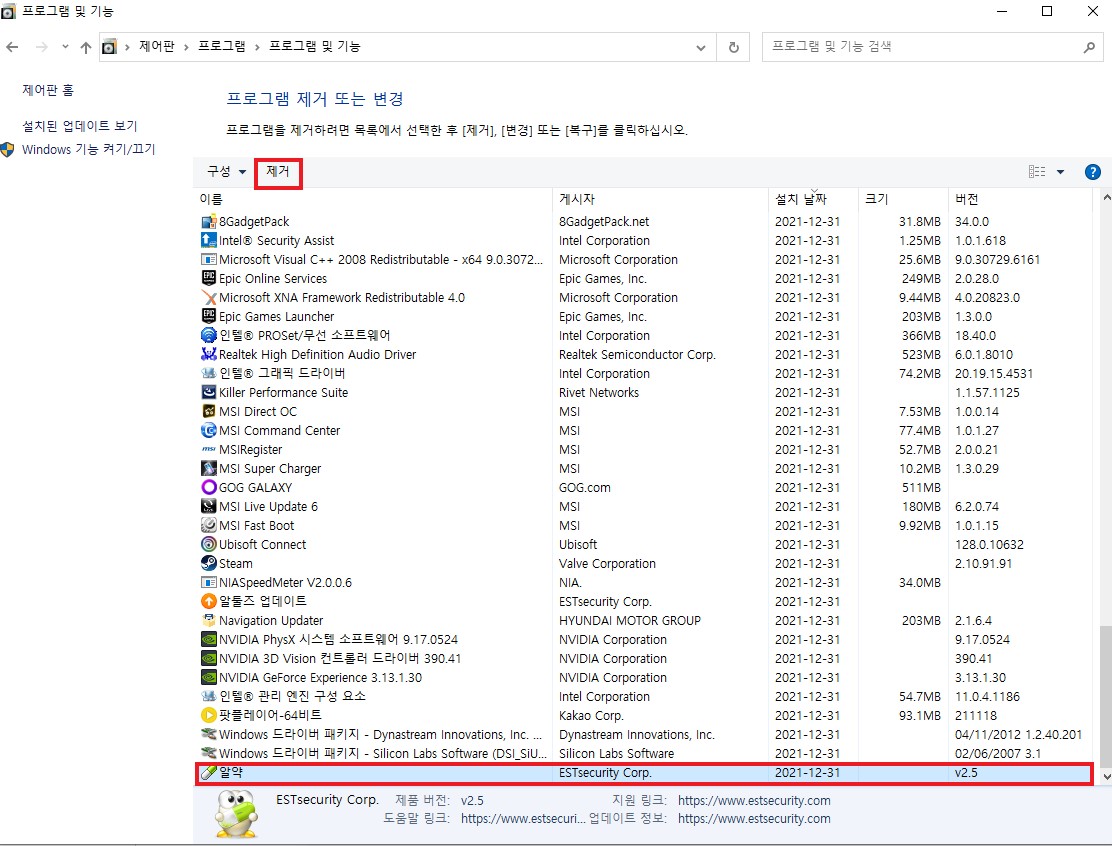Click the 8GadgetPack program icon
The height and width of the screenshot is (846, 1112).
(208, 222)
